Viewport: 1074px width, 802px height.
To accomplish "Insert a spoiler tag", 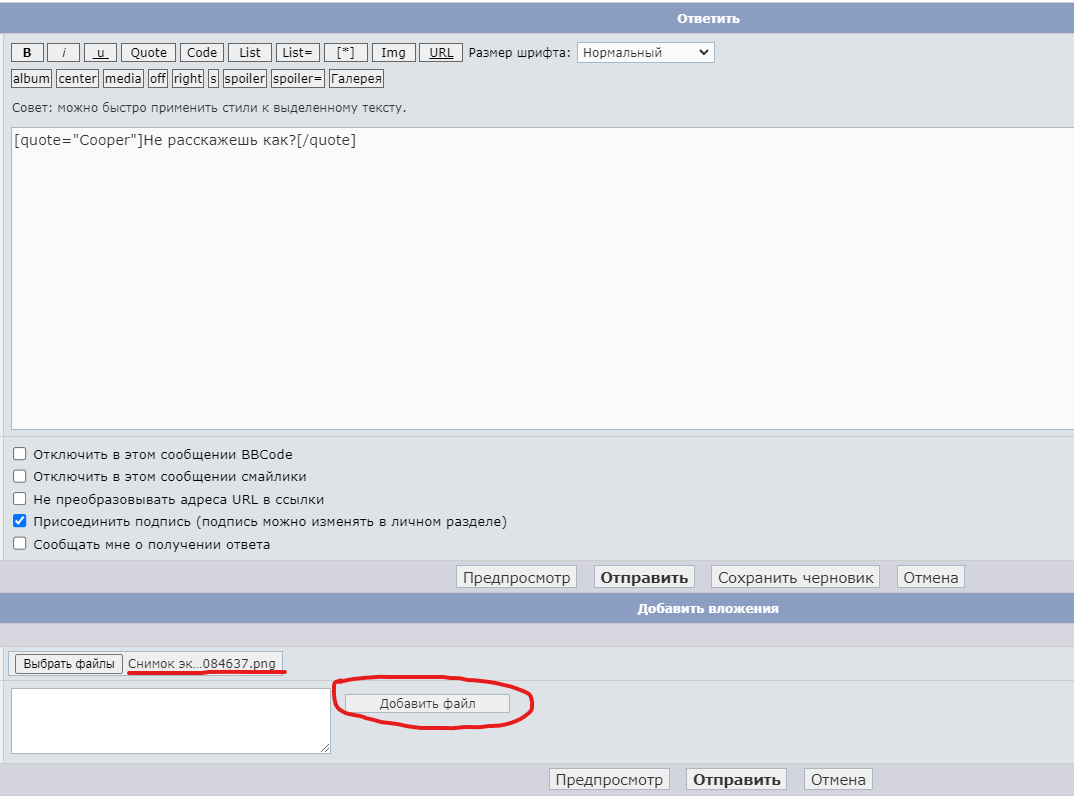I will [x=245, y=79].
